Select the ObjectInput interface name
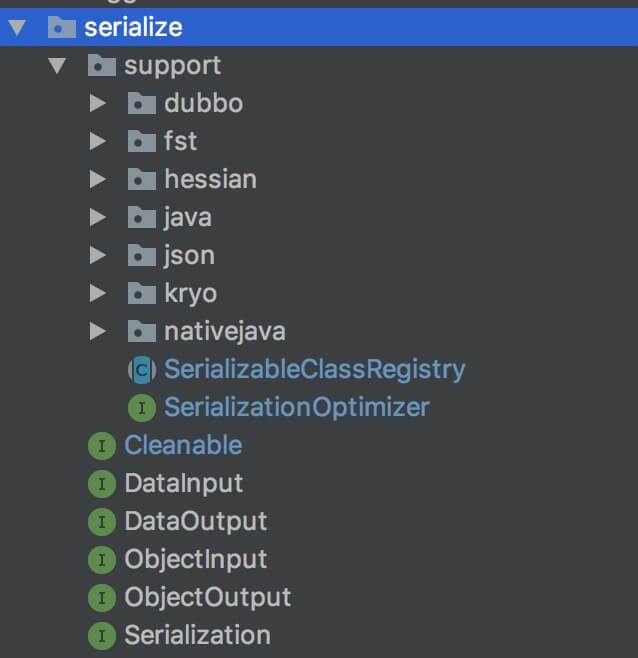638x658 pixels. (x=195, y=560)
